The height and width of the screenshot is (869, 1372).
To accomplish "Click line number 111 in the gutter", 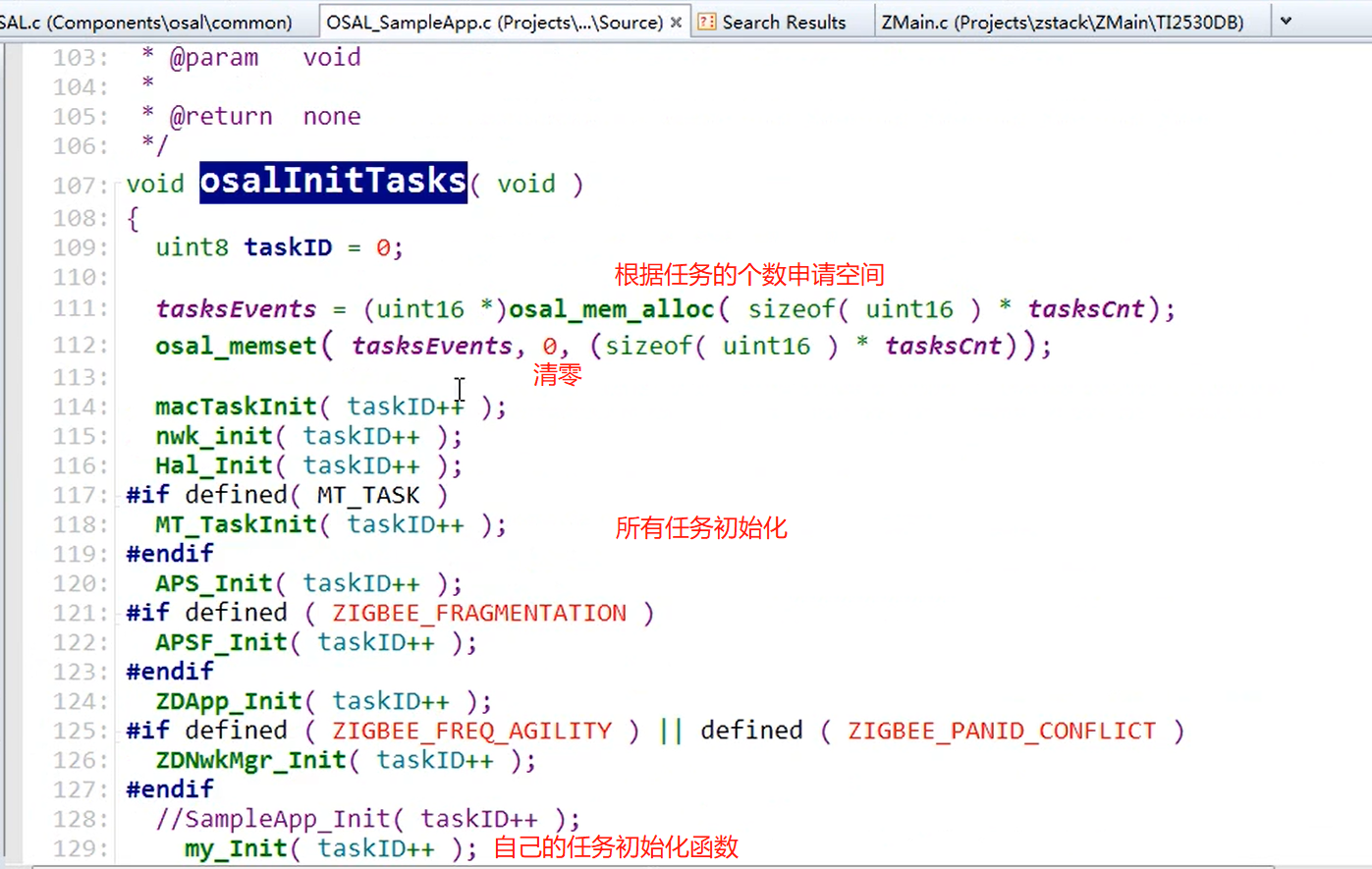I will pos(81,308).
